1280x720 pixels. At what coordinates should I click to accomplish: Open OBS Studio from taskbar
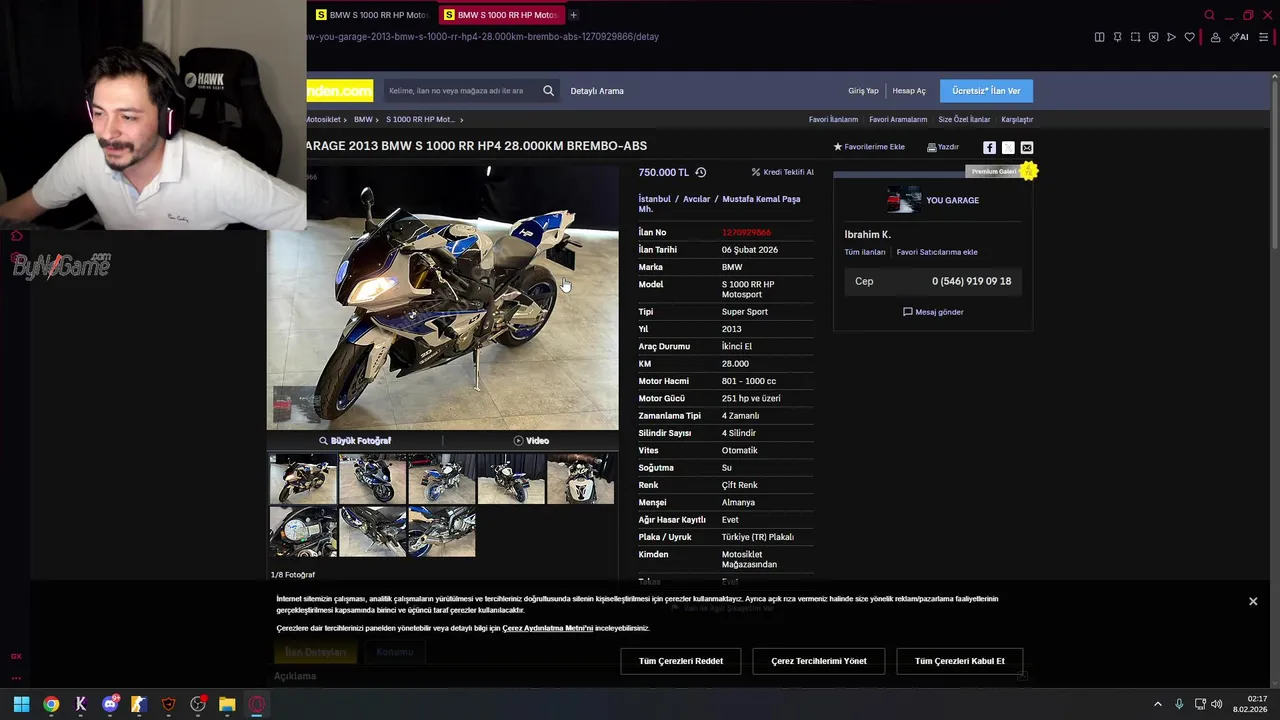pyautogui.click(x=198, y=704)
